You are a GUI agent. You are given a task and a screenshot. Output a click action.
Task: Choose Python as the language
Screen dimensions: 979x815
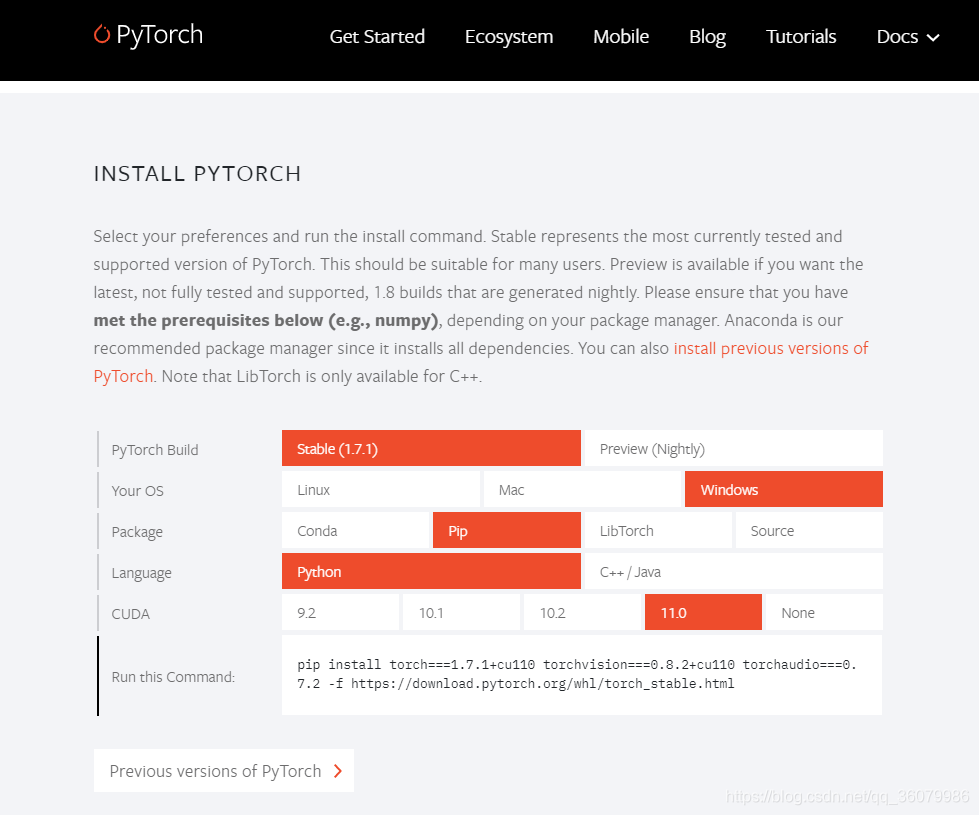[x=431, y=571]
